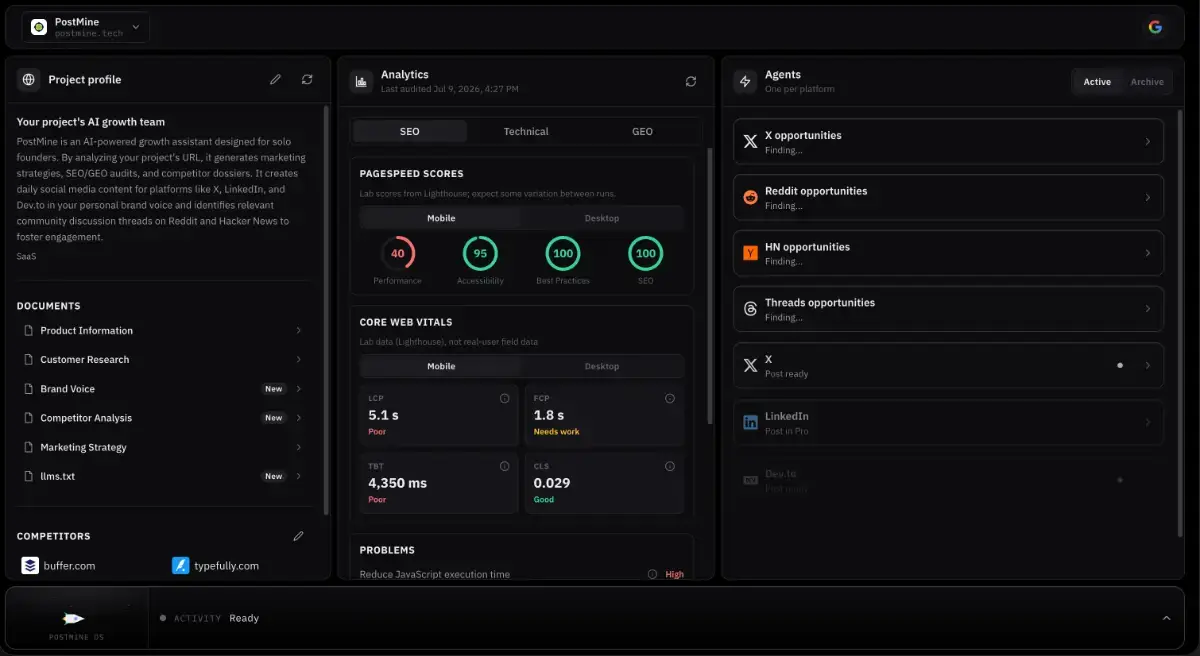Expand Marketing Strategy via its chevron
The height and width of the screenshot is (656, 1200).
[x=299, y=447]
